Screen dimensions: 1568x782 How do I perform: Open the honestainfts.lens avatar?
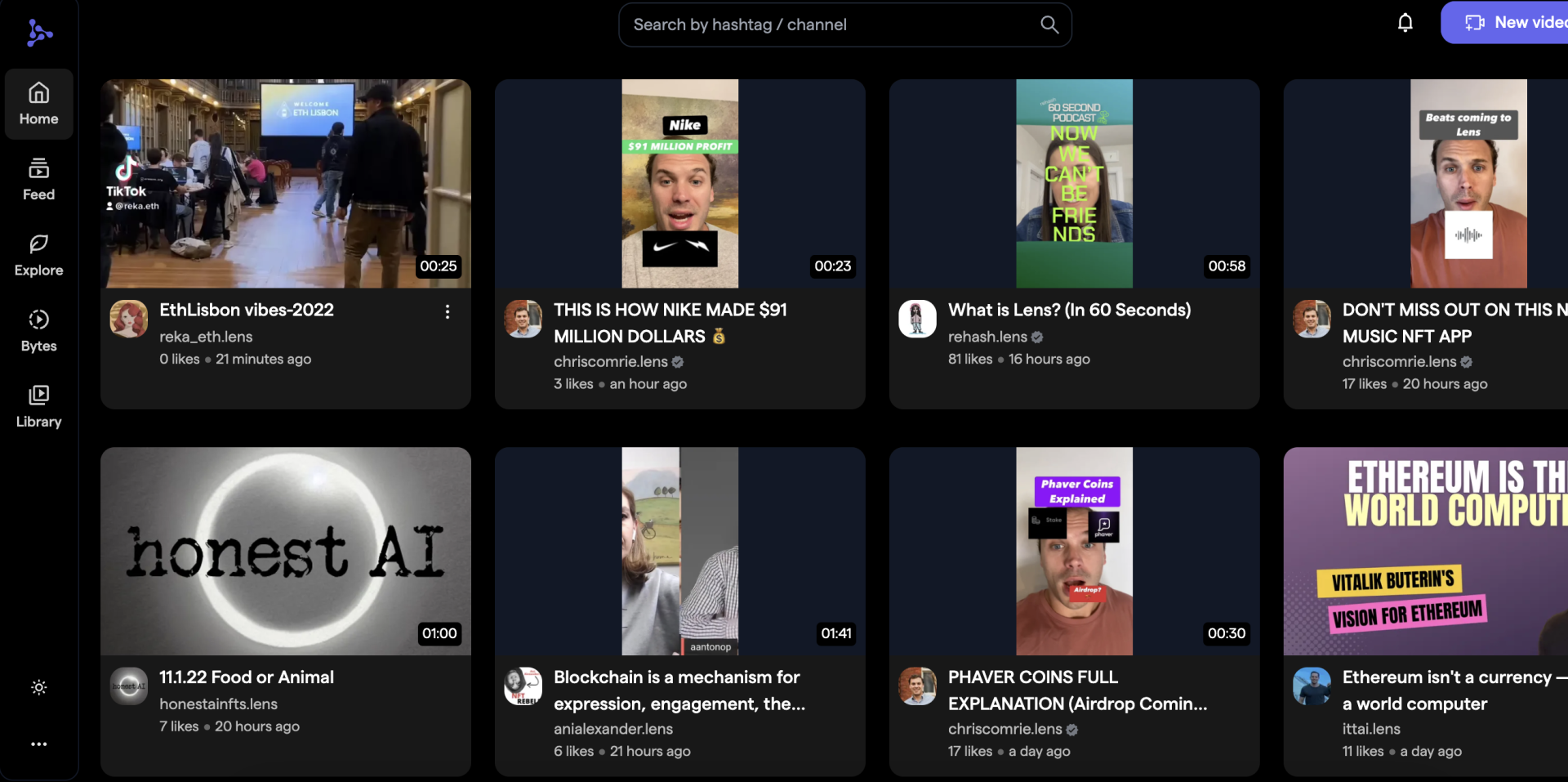[x=129, y=686]
